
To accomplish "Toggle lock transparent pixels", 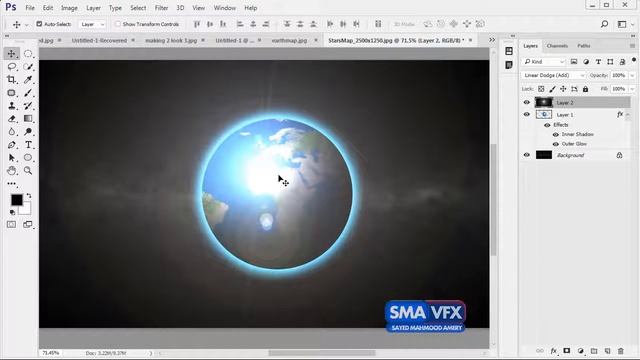I will 541,89.
